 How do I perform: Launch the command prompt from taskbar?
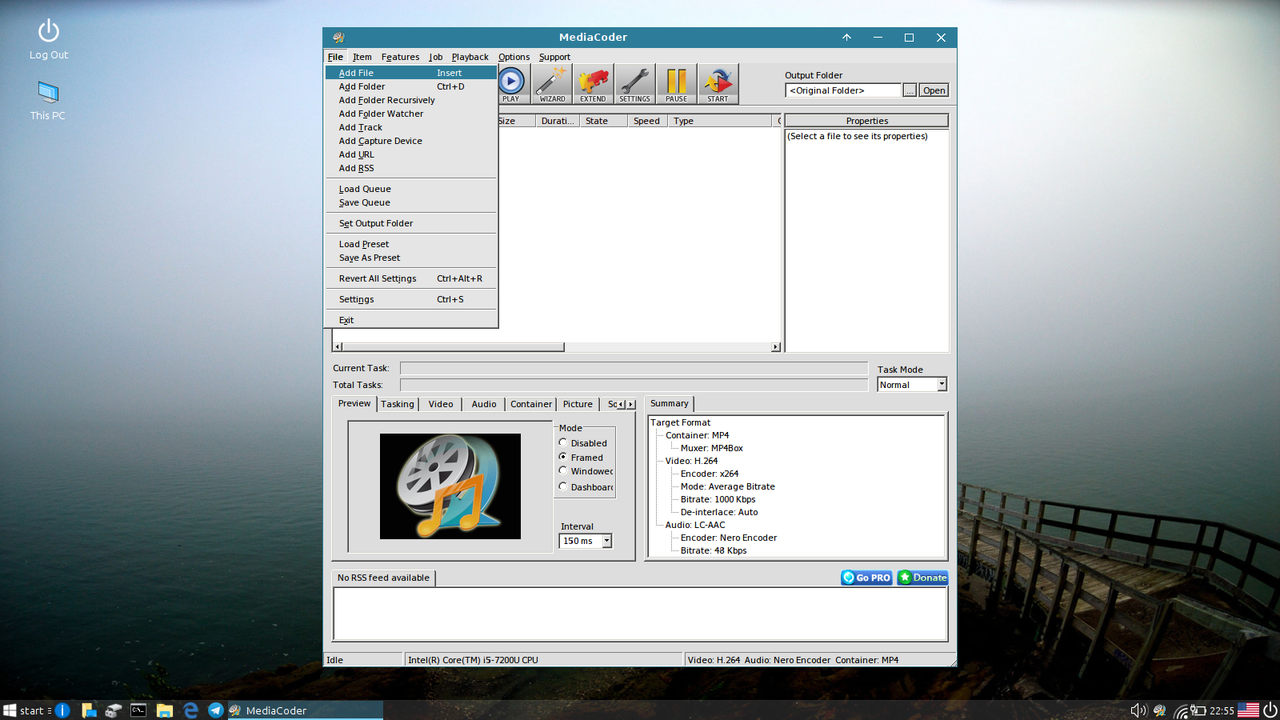[x=139, y=711]
